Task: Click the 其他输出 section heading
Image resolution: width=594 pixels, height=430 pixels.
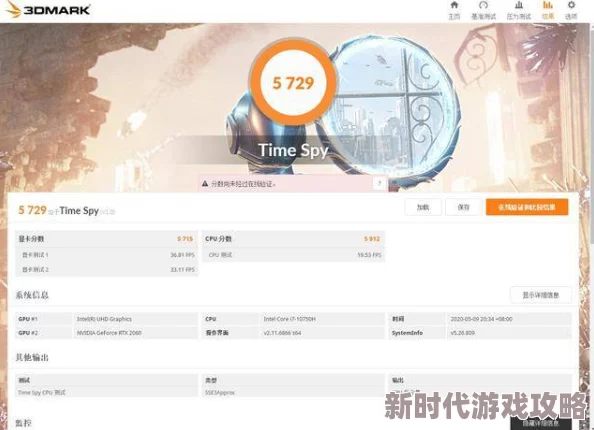Action: click(32, 357)
